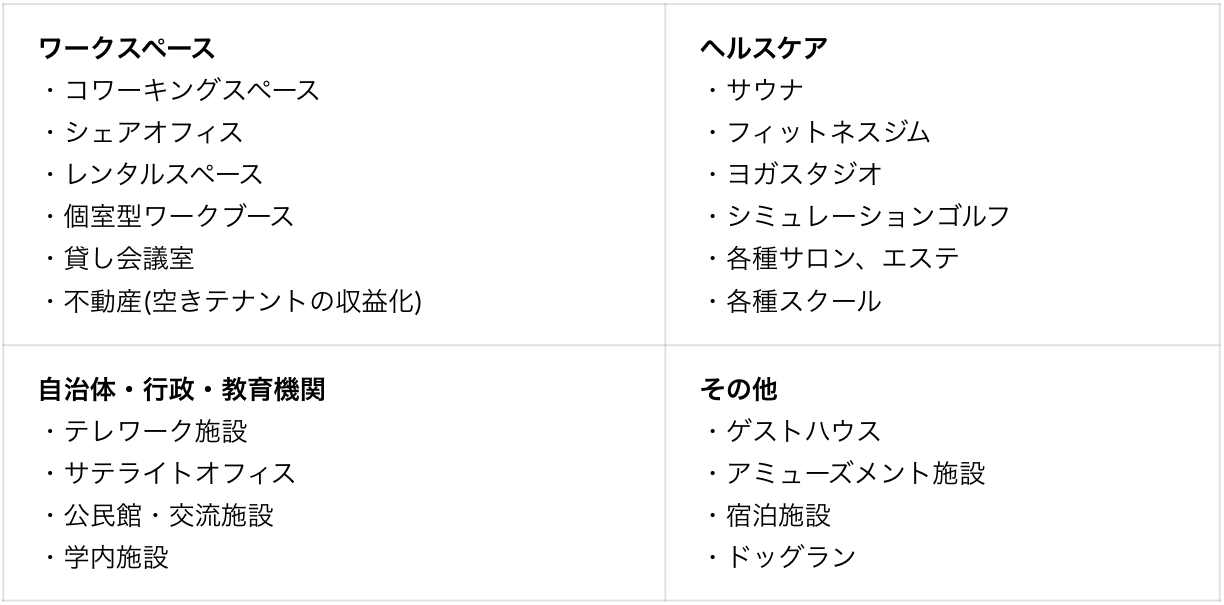Select レンタルスペース in the list
1224x605 pixels.
(x=164, y=174)
